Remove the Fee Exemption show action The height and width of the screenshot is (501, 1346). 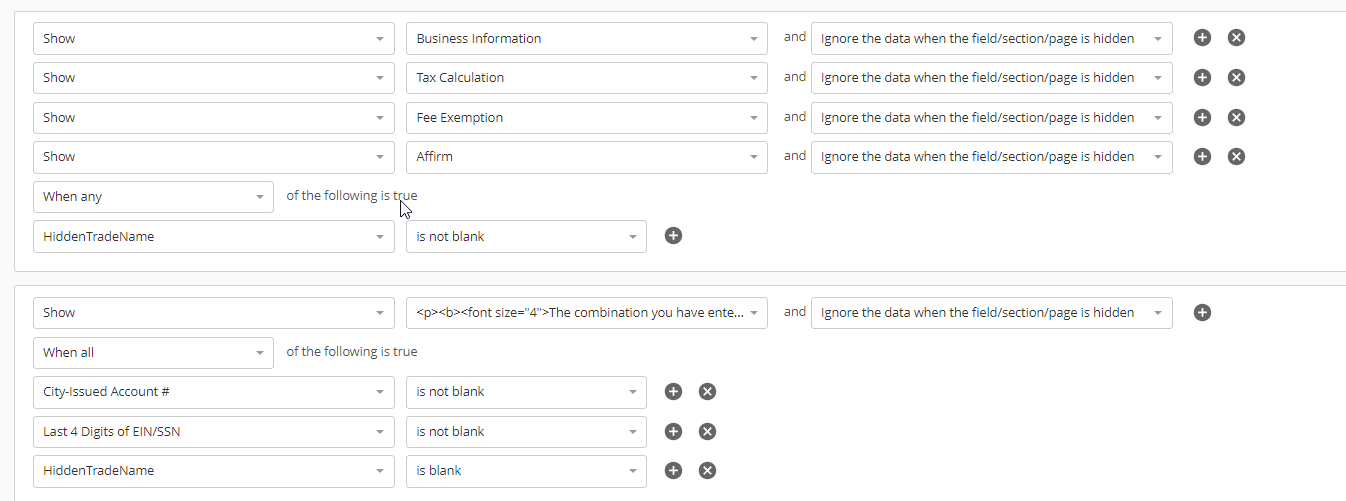1236,117
